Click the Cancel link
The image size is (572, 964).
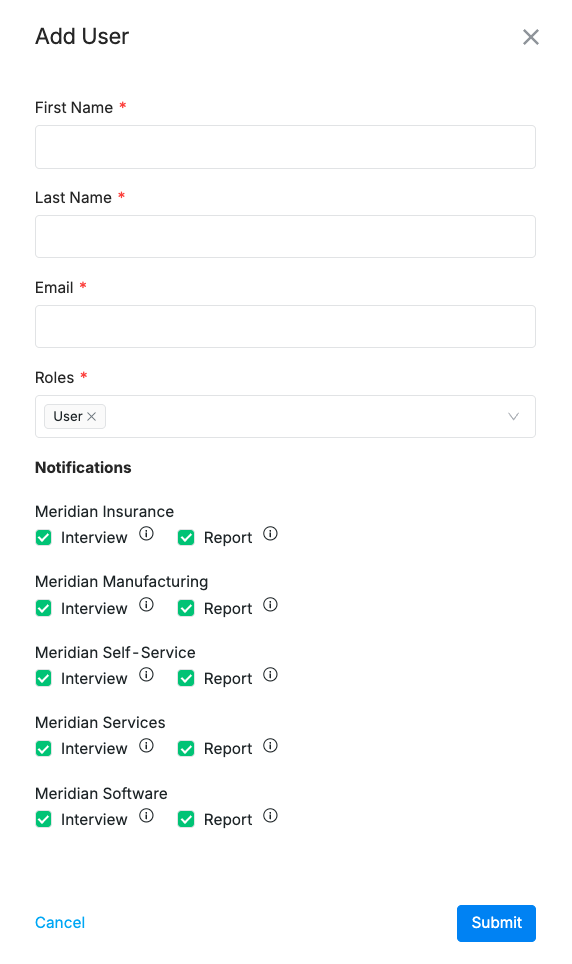pyautogui.click(x=60, y=923)
